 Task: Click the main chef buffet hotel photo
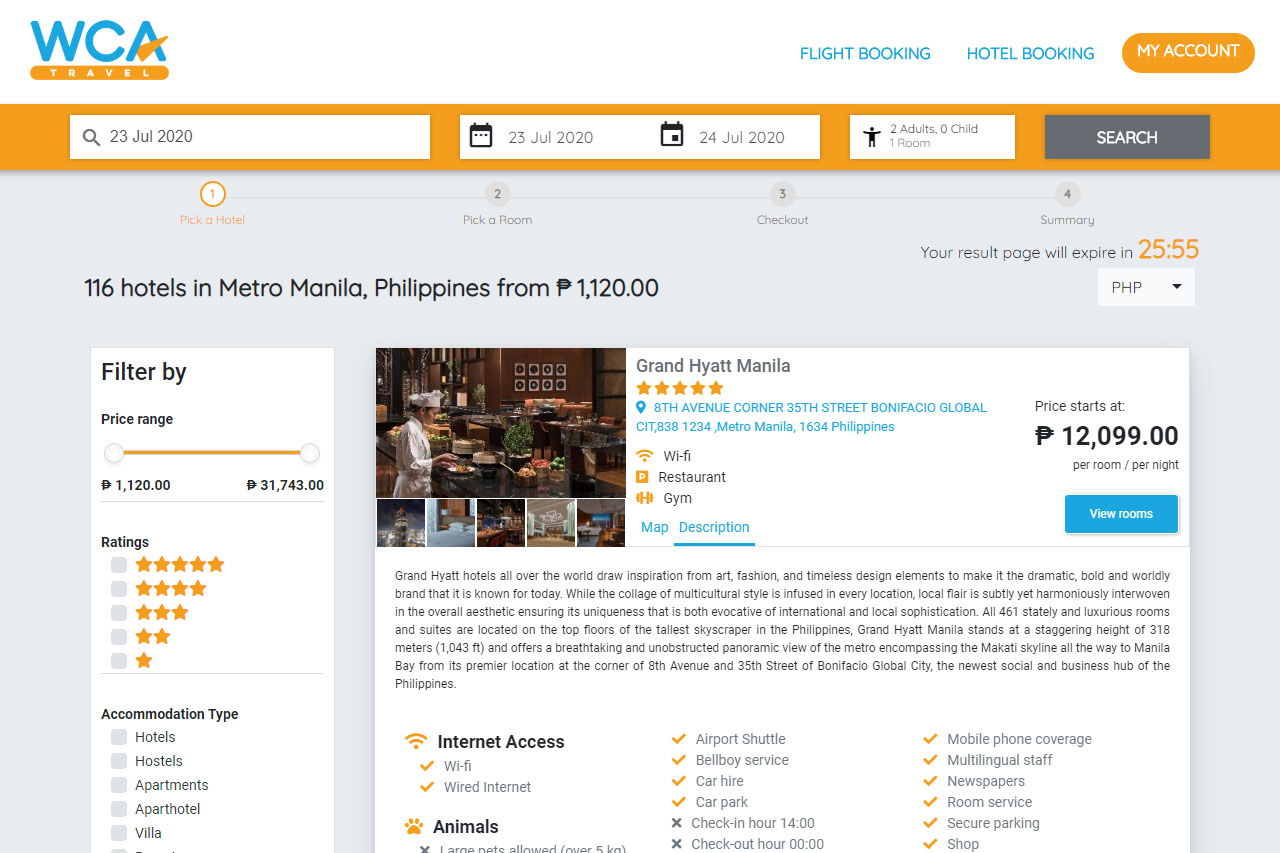pyautogui.click(x=501, y=423)
